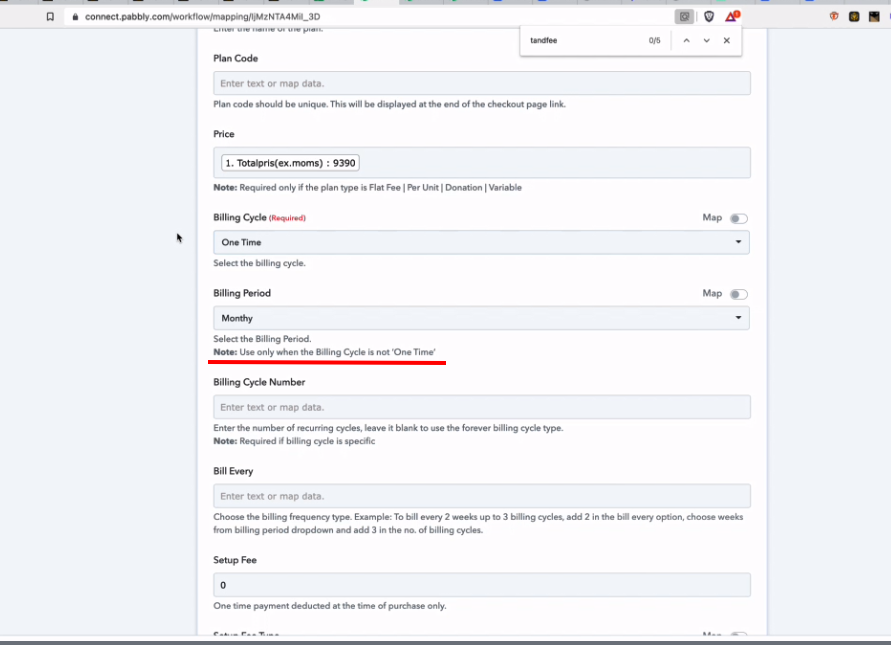Click the Brave Shields lion icon
Screen dimensions: 891x645
[x=709, y=17]
